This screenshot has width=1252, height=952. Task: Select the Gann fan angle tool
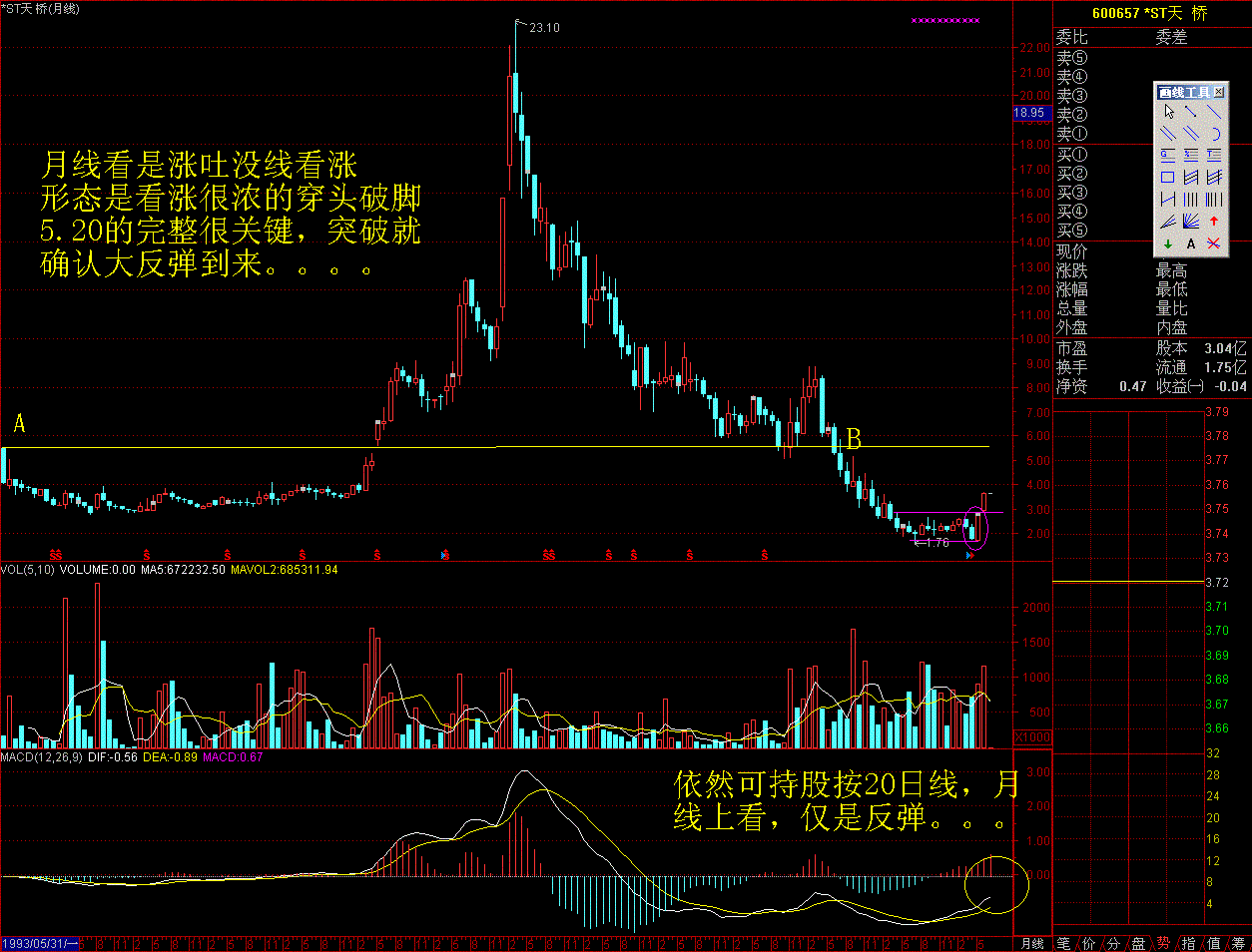pos(1191,222)
